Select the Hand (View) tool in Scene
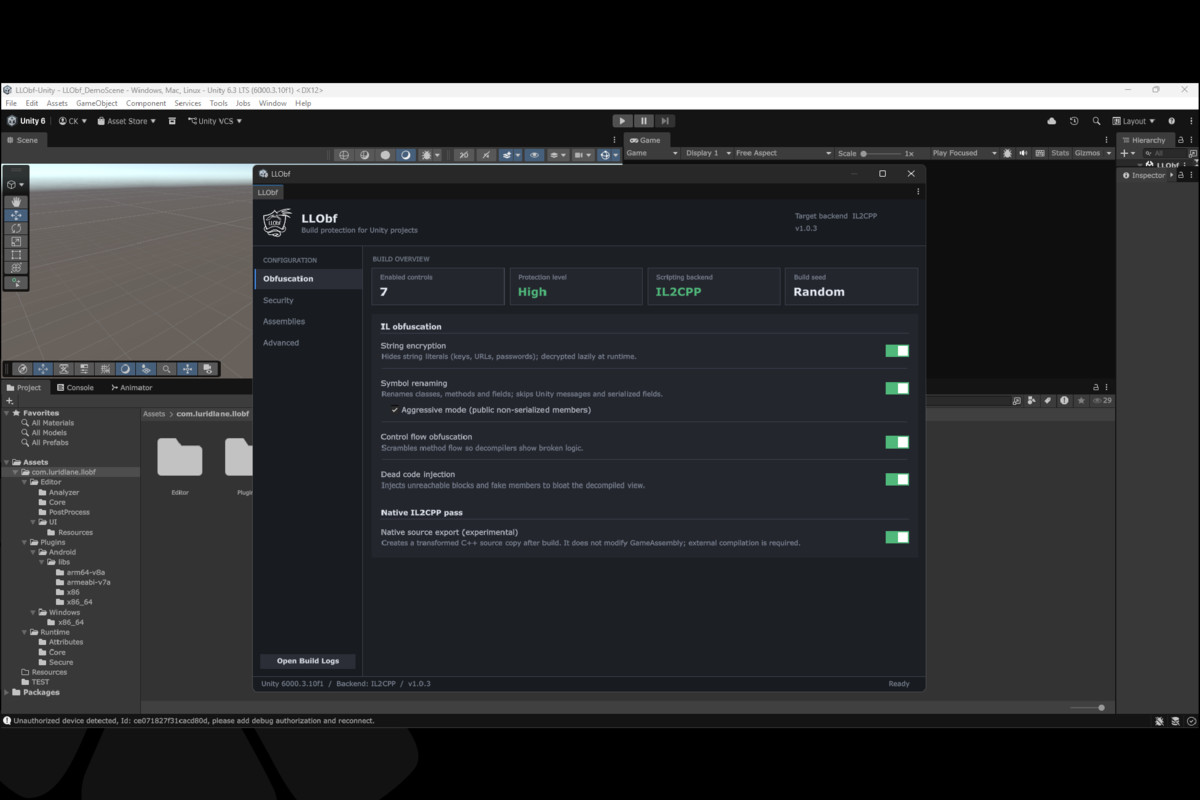This screenshot has height=800, width=1200. [x=16, y=202]
